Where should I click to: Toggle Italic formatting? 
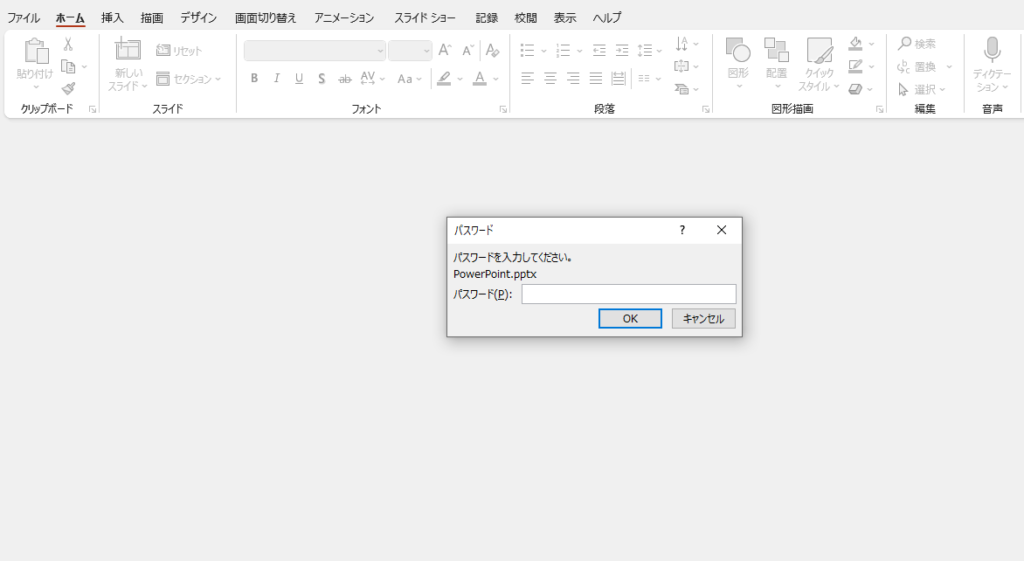(x=276, y=78)
